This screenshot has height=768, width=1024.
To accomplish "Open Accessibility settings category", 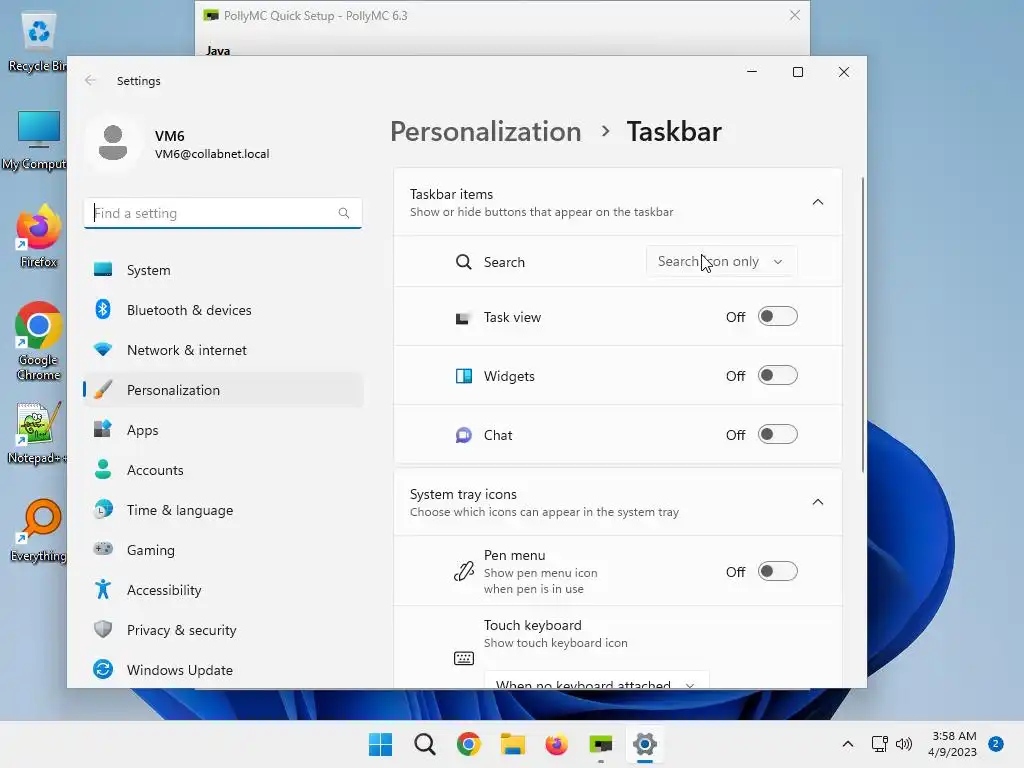I will (223, 590).
